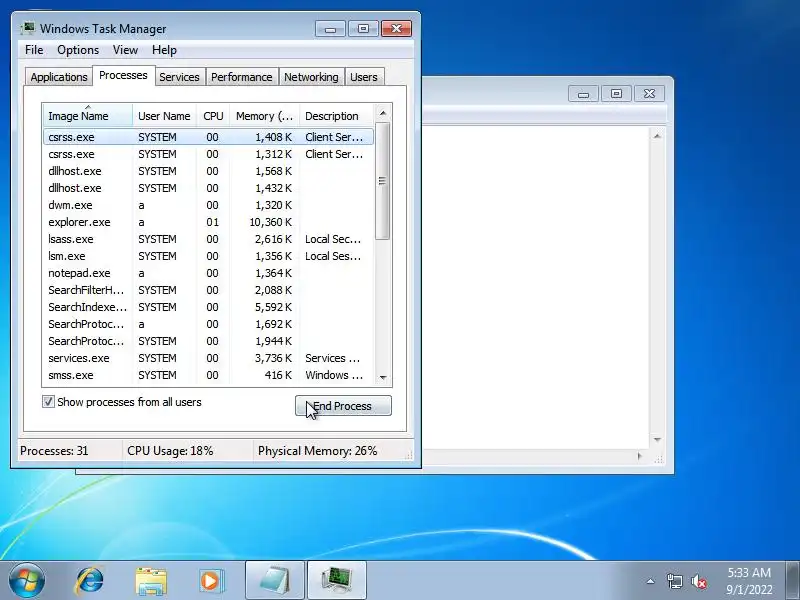Switch to the Users tab
The width and height of the screenshot is (800, 600).
364,77
